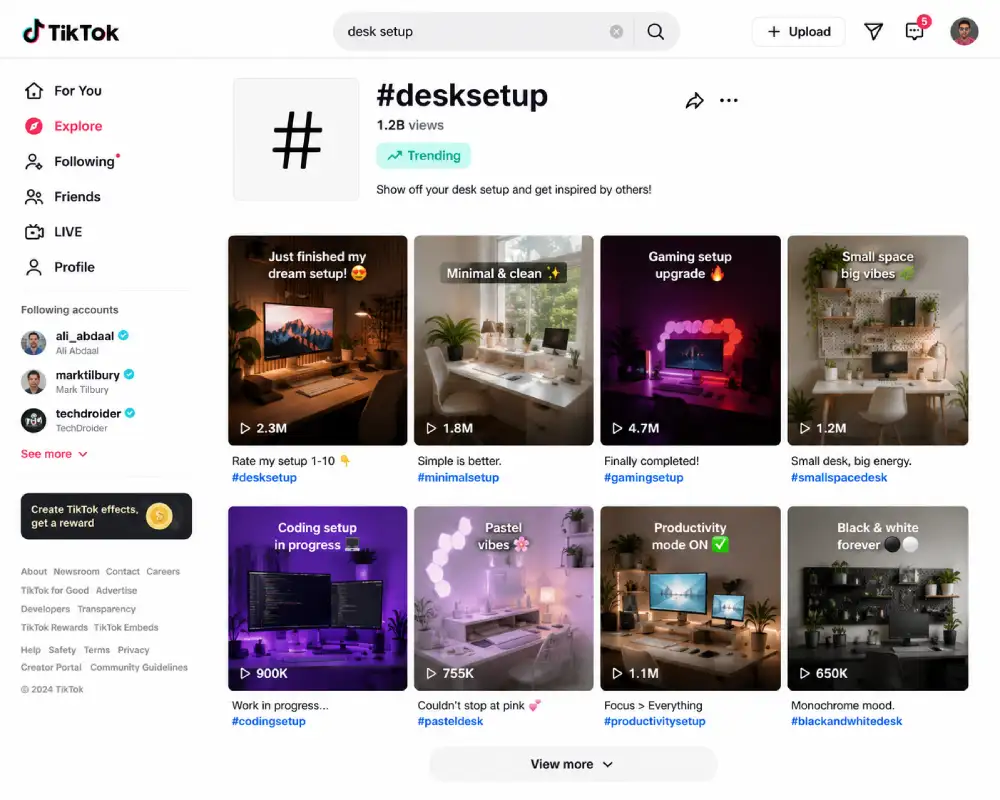Click the Trending badge
The image size is (1000, 800).
pyautogui.click(x=423, y=156)
